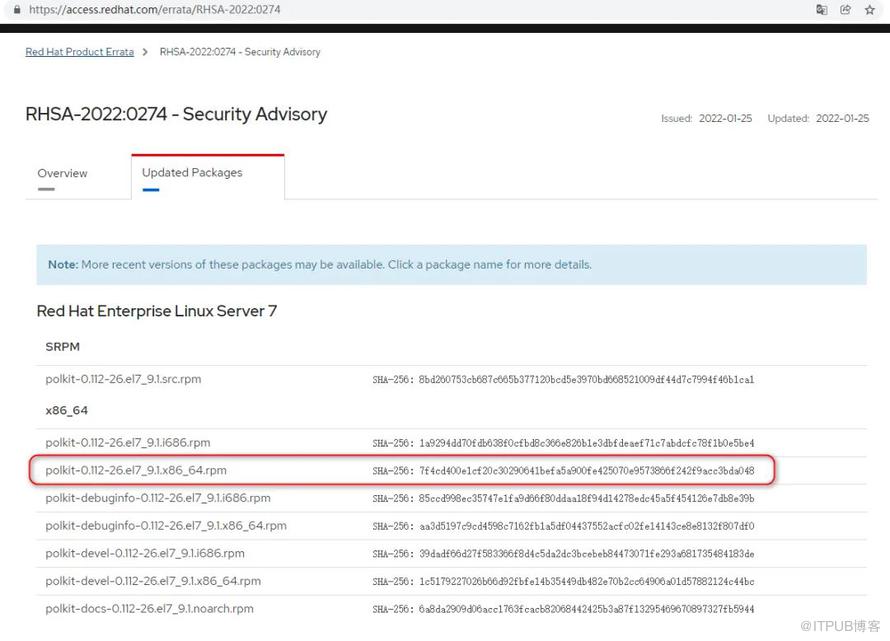Open polkit-0.112-26.el7_9.1.src.rpm package link

click(123, 379)
